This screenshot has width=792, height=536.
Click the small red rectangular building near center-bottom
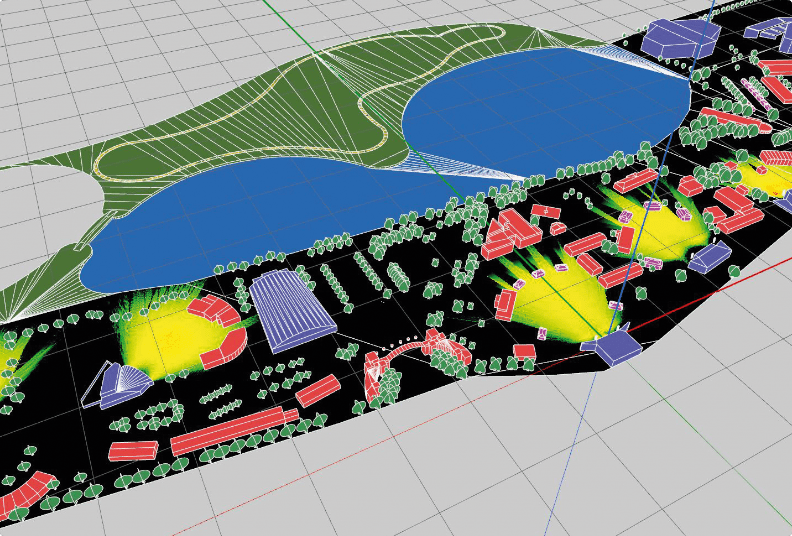319,390
